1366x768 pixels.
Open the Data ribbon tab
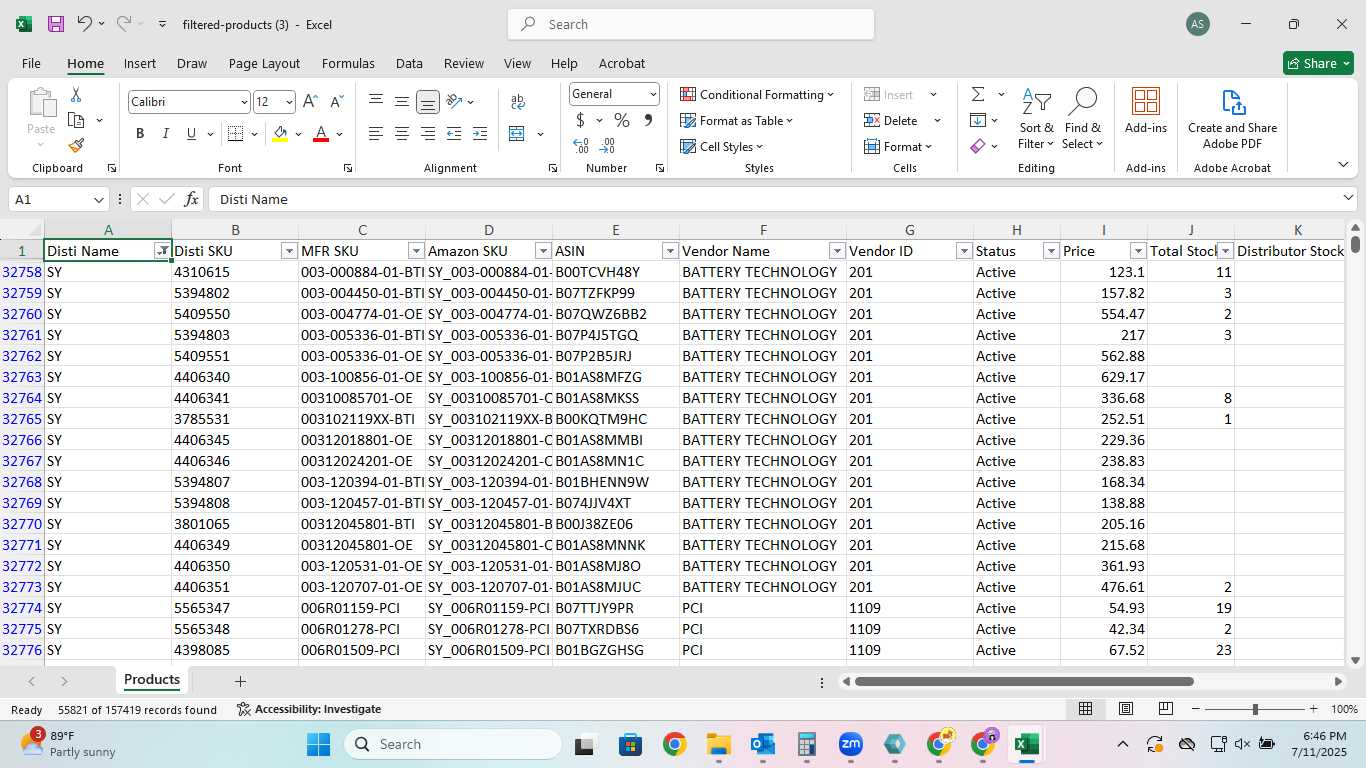(x=409, y=63)
